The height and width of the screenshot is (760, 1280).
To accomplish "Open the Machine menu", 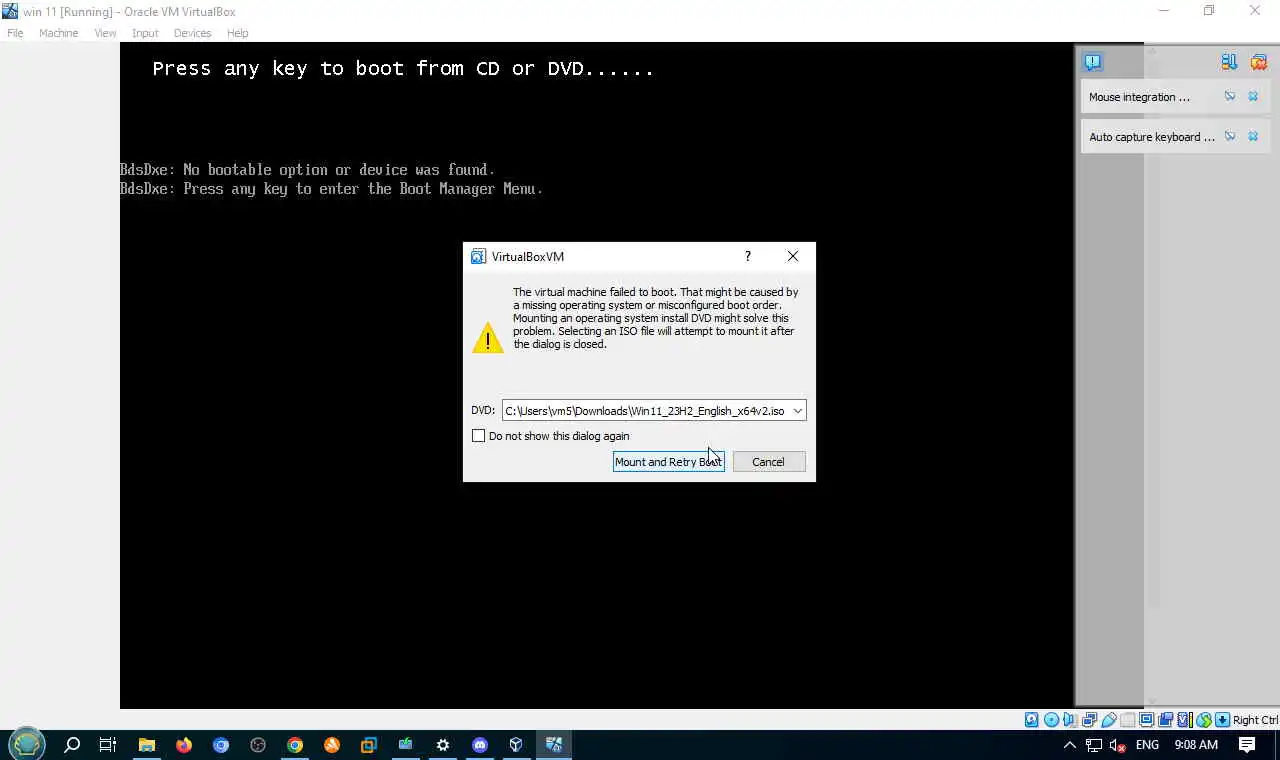I will [58, 33].
